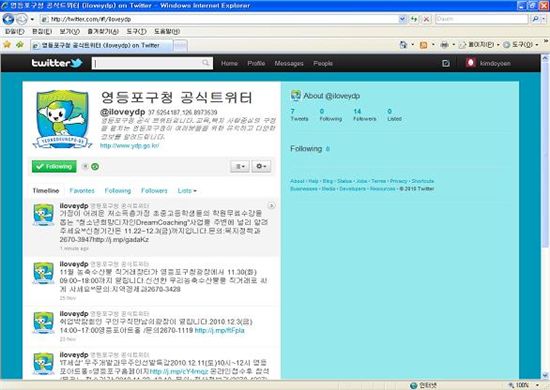550x390 pixels.
Task: Click the kimdoyeon avatar in the header
Action: (471, 63)
